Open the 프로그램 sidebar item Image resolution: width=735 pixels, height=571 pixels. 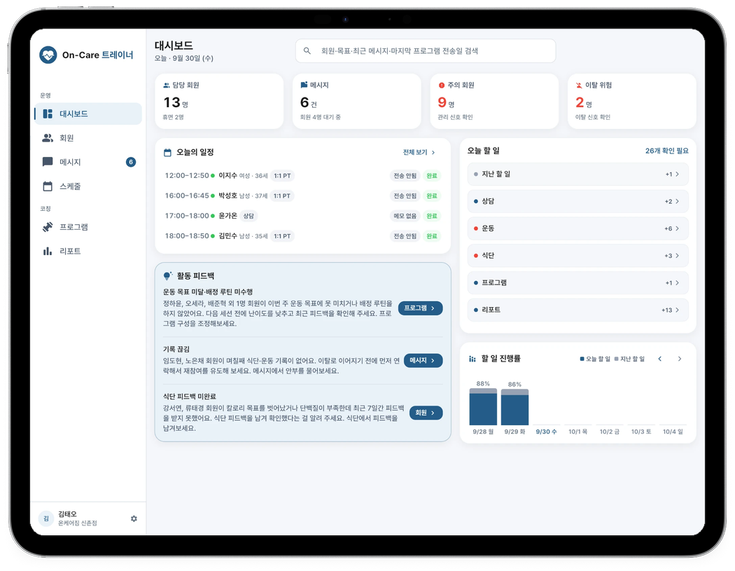point(88,227)
